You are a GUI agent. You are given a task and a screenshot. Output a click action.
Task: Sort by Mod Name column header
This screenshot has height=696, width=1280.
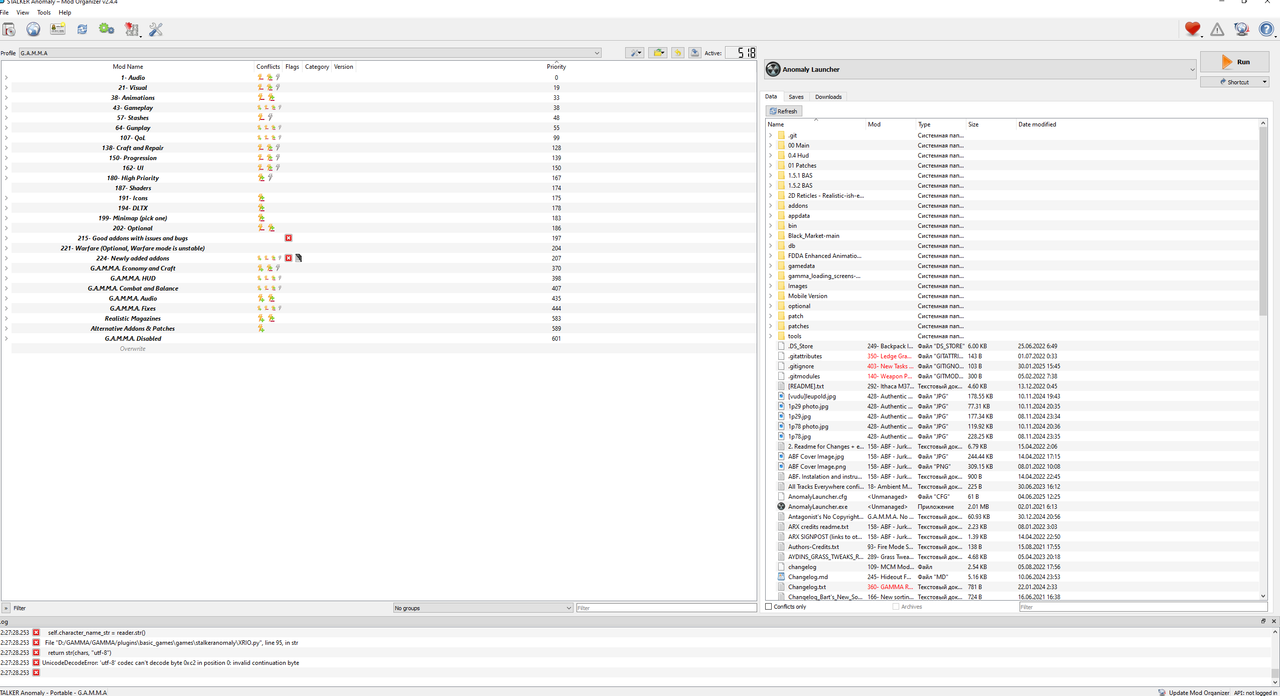point(128,67)
